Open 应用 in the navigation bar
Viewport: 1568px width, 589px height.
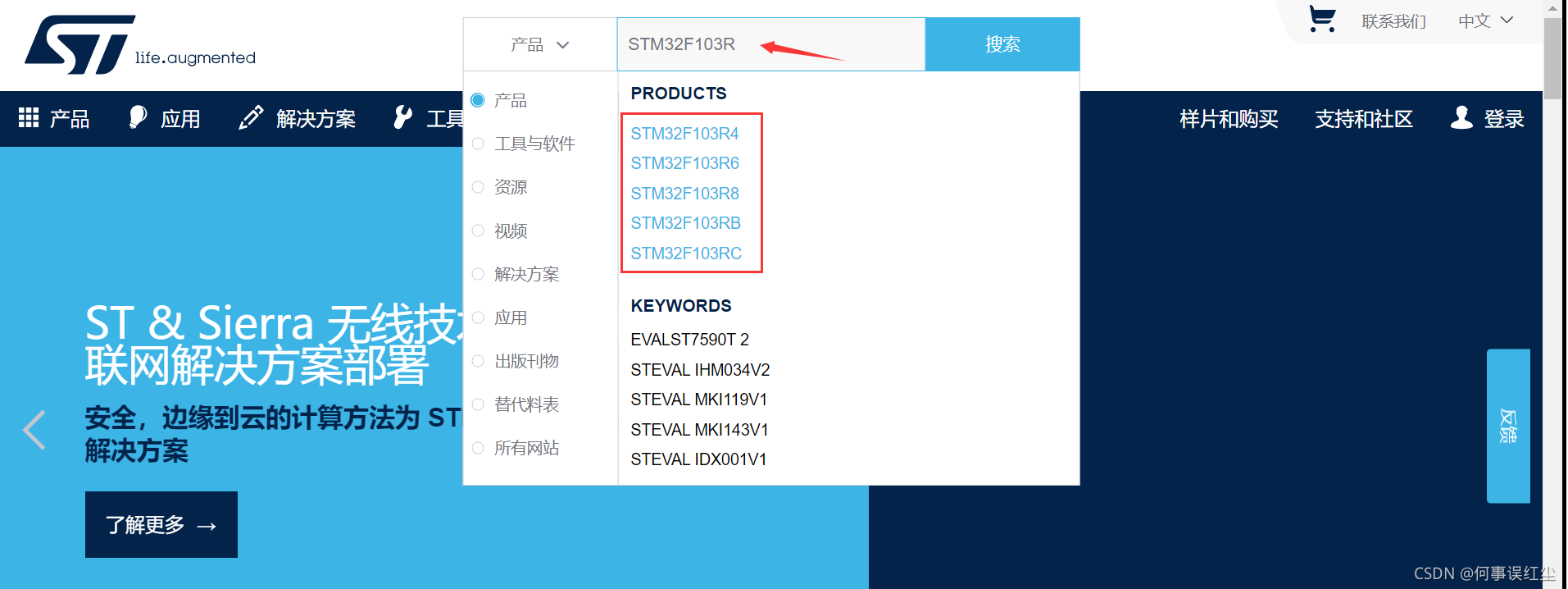click(180, 119)
